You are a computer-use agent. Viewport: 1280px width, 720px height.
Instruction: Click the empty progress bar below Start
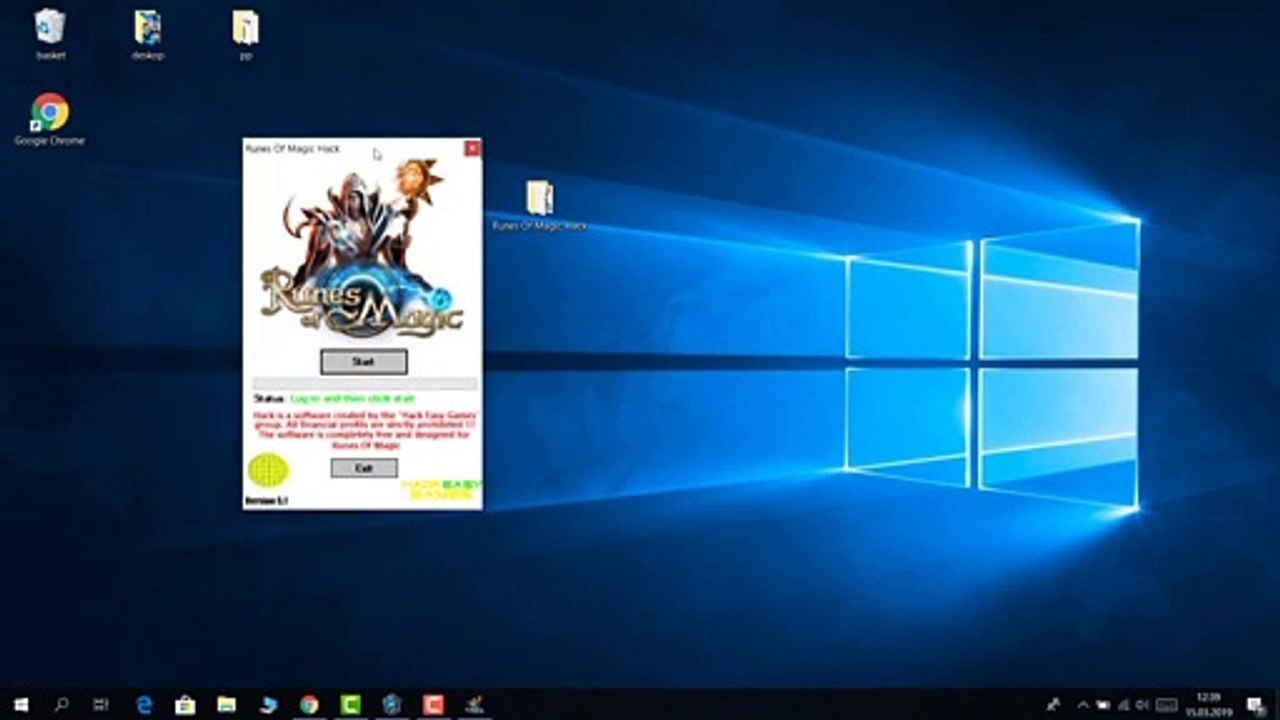point(364,383)
